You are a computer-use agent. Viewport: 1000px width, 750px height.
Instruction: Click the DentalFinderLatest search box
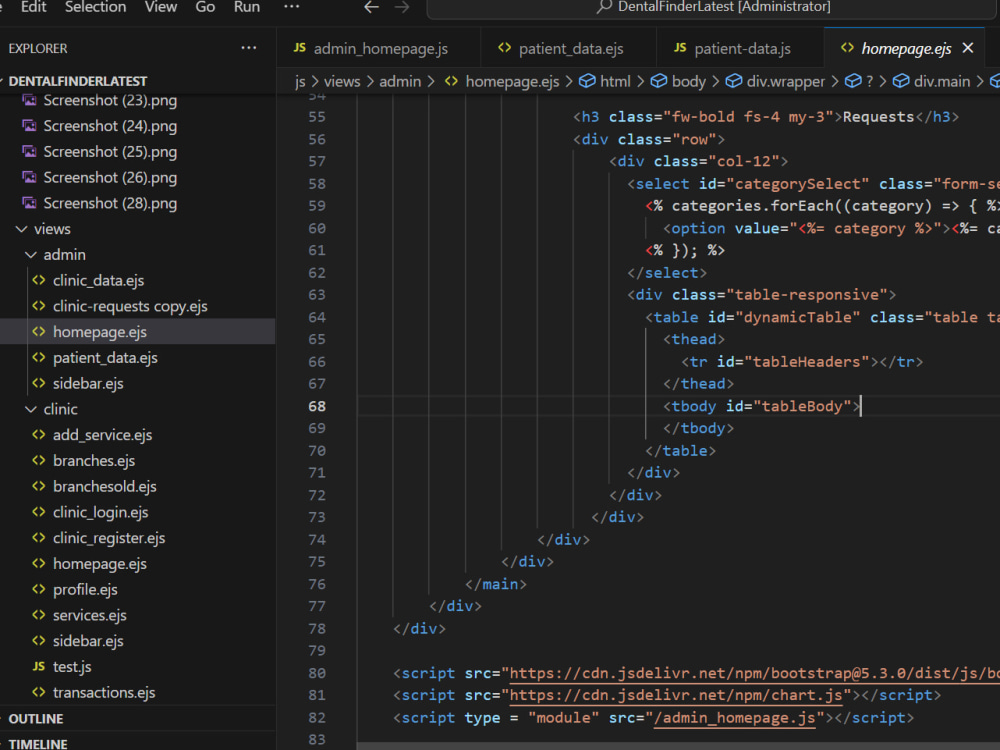click(712, 8)
